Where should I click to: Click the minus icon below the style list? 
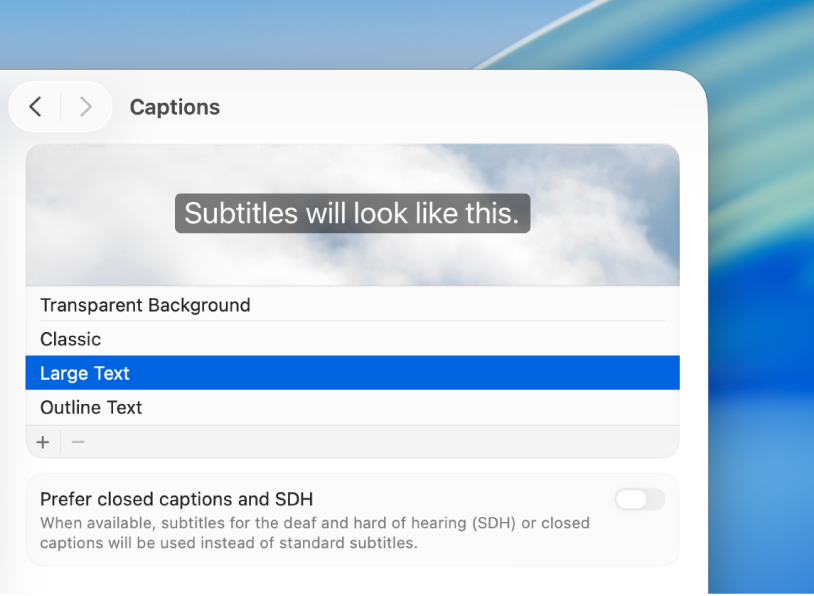78,441
